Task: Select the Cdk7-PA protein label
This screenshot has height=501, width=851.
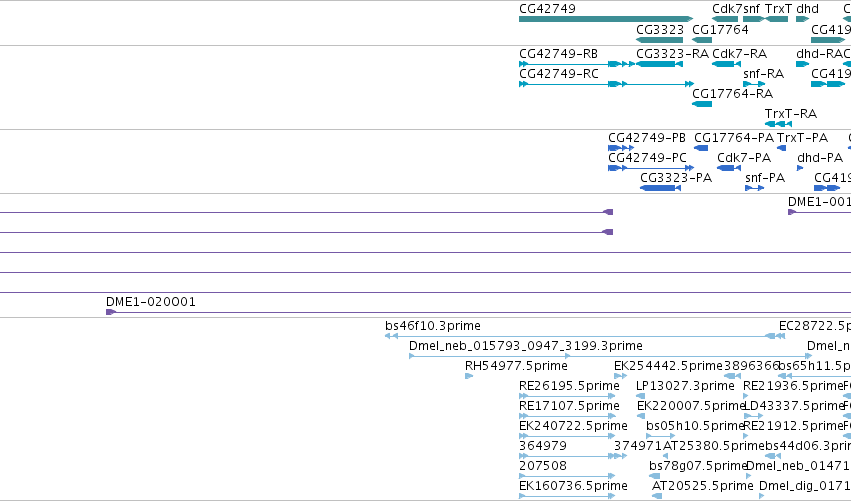Action: tap(744, 158)
